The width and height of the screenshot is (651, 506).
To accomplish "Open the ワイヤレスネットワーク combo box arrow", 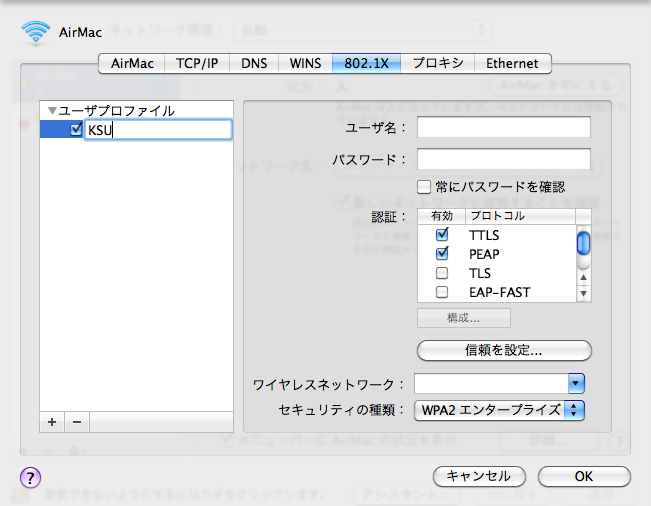I will tap(576, 383).
